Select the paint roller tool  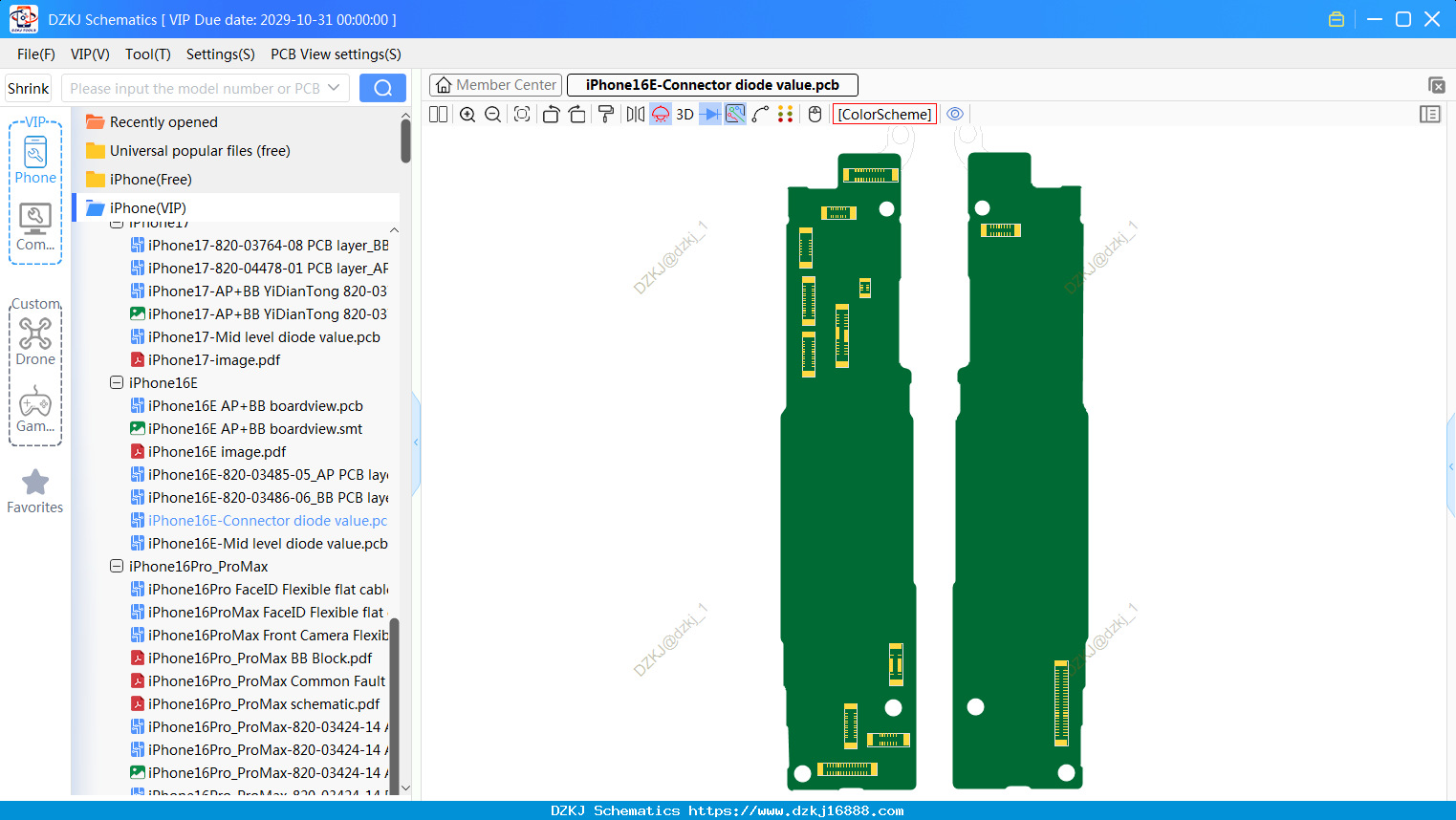click(606, 115)
